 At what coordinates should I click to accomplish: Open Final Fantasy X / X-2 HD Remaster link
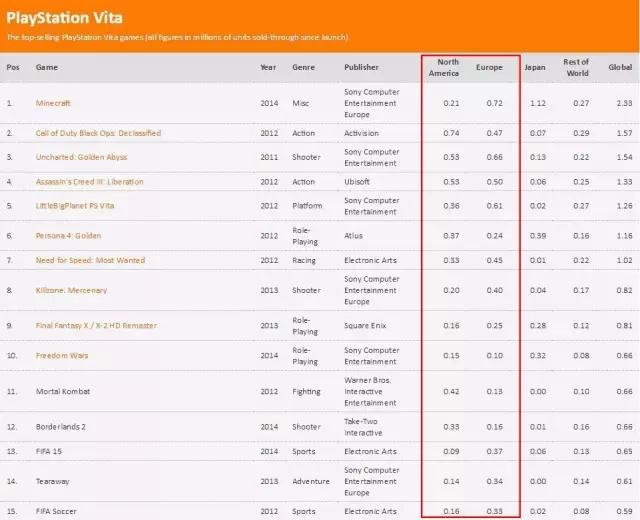click(x=96, y=326)
